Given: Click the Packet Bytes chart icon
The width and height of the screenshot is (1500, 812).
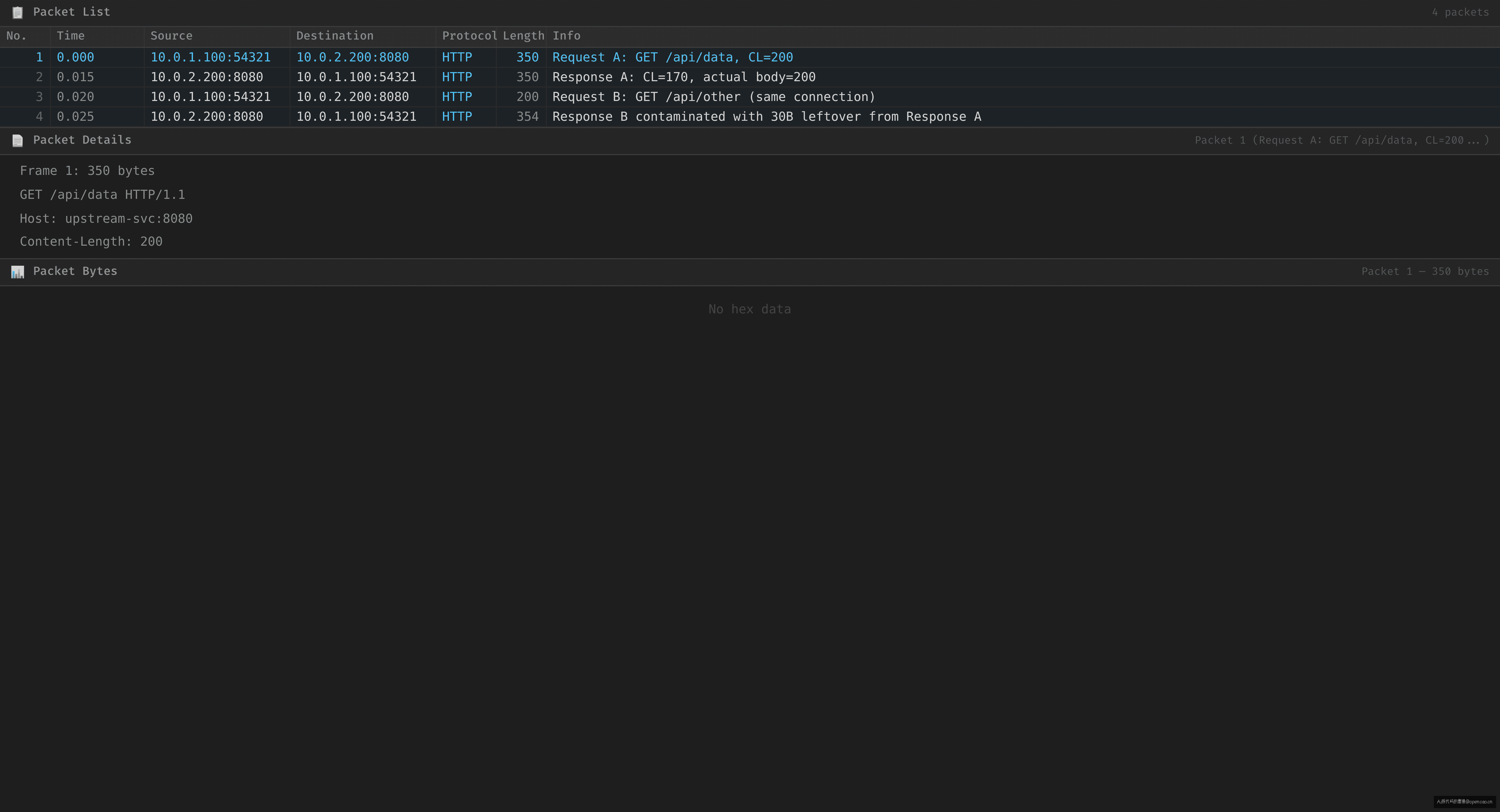Looking at the screenshot, I should [17, 272].
